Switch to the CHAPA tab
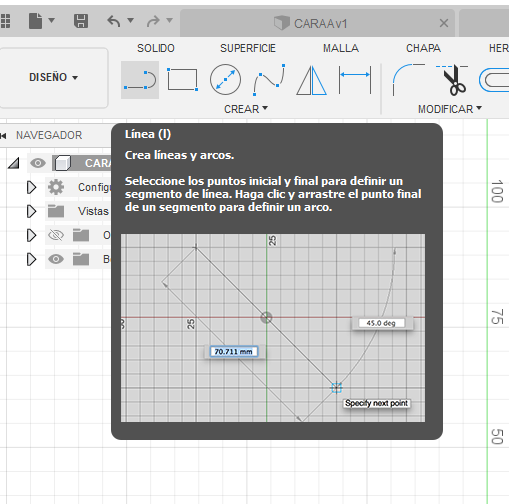The image size is (509, 504). click(x=423, y=48)
